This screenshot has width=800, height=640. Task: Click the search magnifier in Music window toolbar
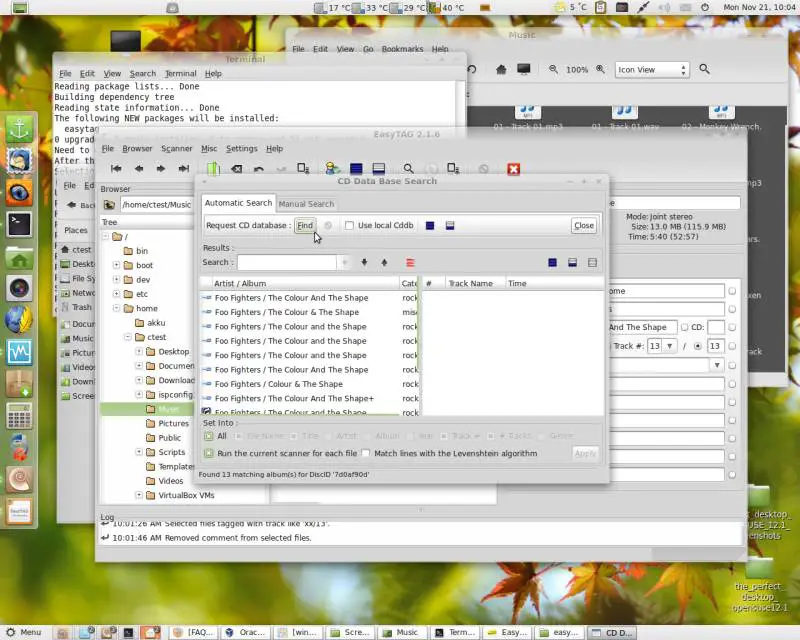(x=705, y=69)
